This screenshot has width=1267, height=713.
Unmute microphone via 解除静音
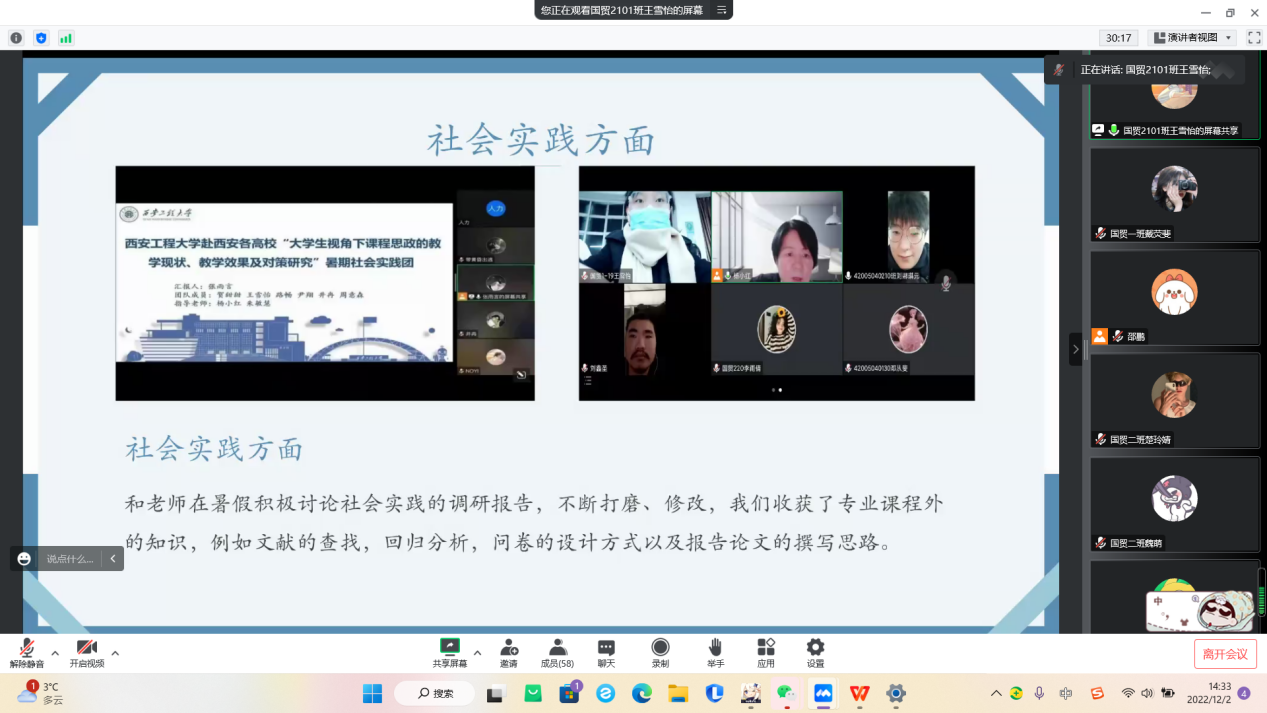[x=27, y=654]
